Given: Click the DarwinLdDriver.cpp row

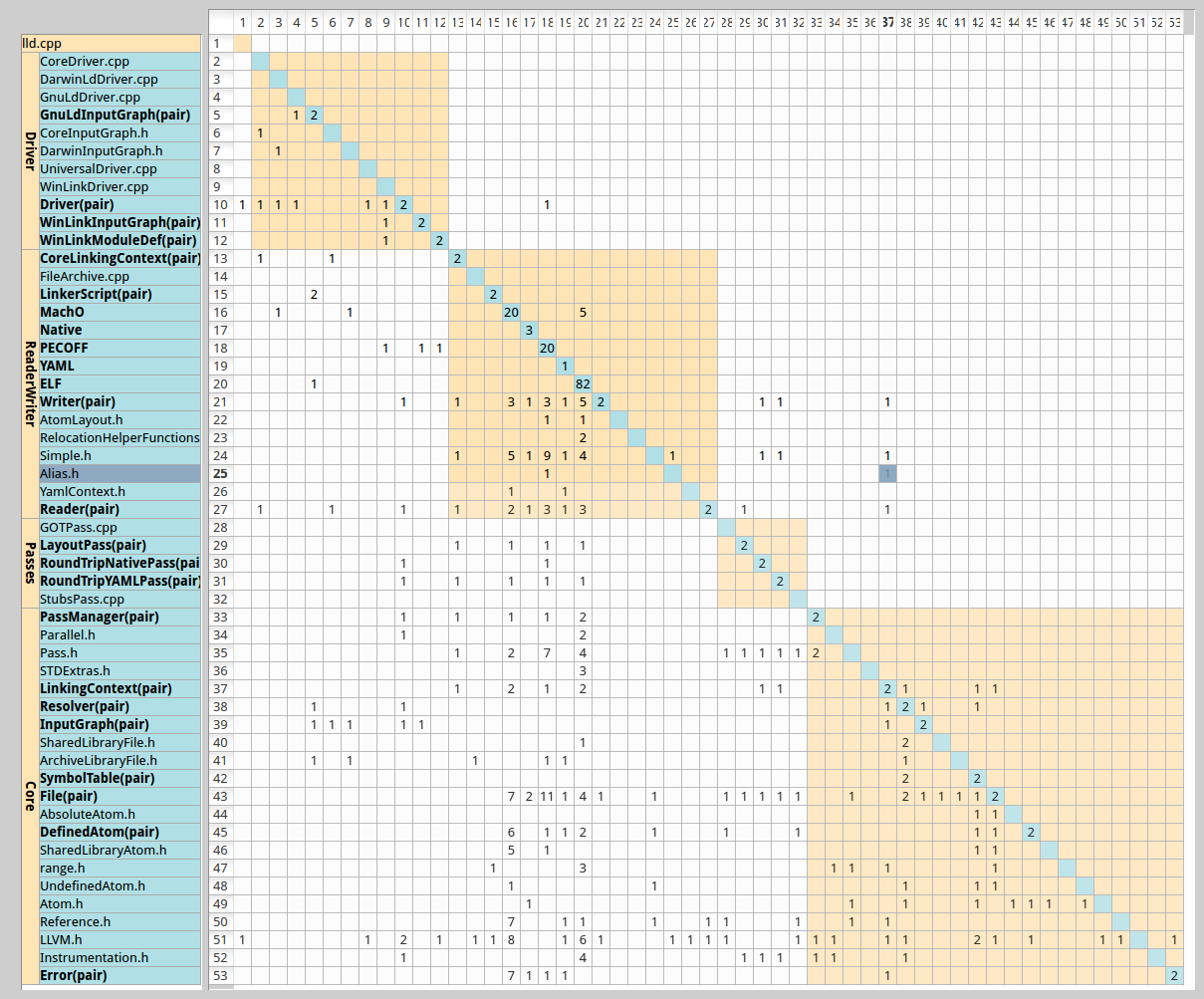Looking at the screenshot, I should (120, 80).
